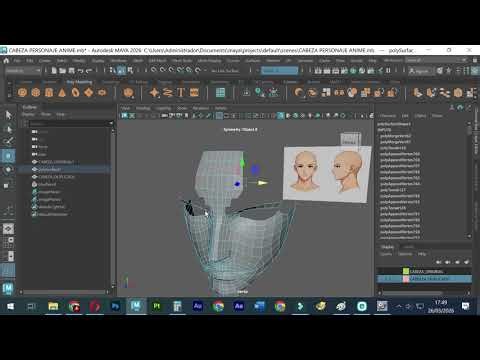Image resolution: width=480 pixels, height=360 pixels.
Task: Click the face reference image plane in viewport
Action: [327, 174]
